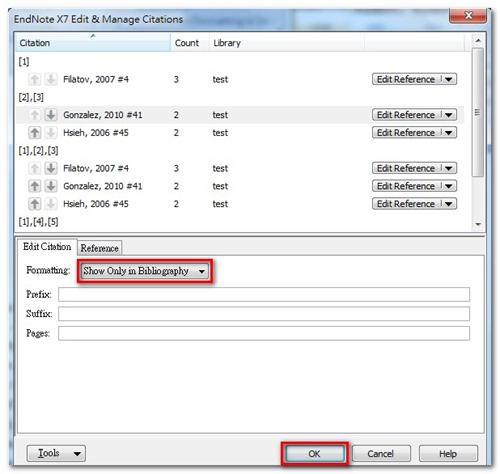This screenshot has height=474, width=500.
Task: Open Help for citations dialog
Action: 448,454
